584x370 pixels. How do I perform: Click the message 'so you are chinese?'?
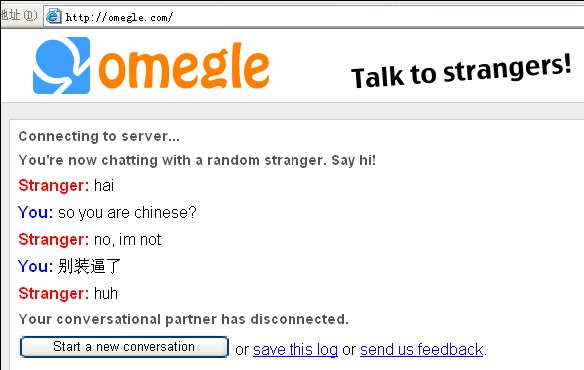tap(127, 213)
